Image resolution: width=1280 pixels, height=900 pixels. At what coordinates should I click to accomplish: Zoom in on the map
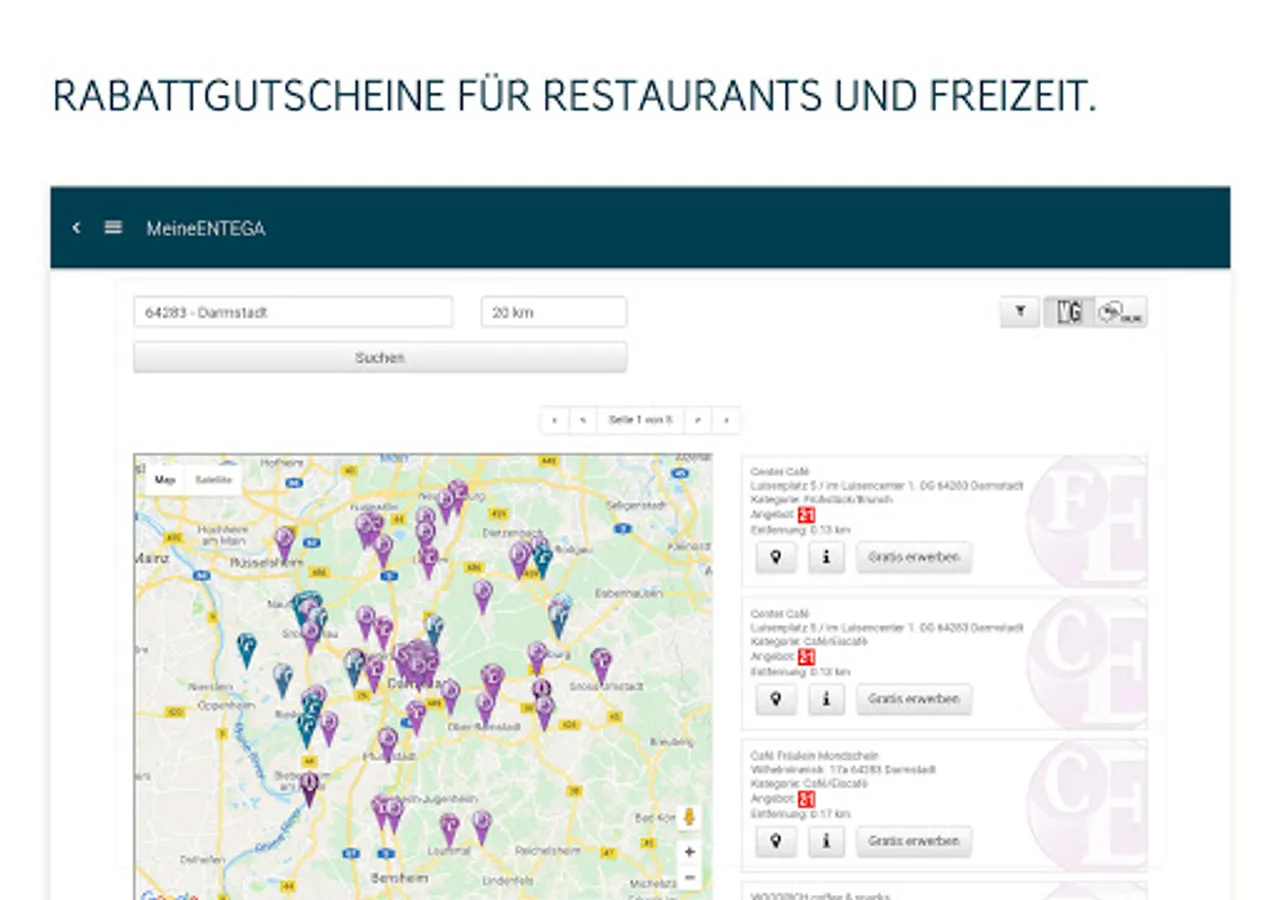coord(689,852)
